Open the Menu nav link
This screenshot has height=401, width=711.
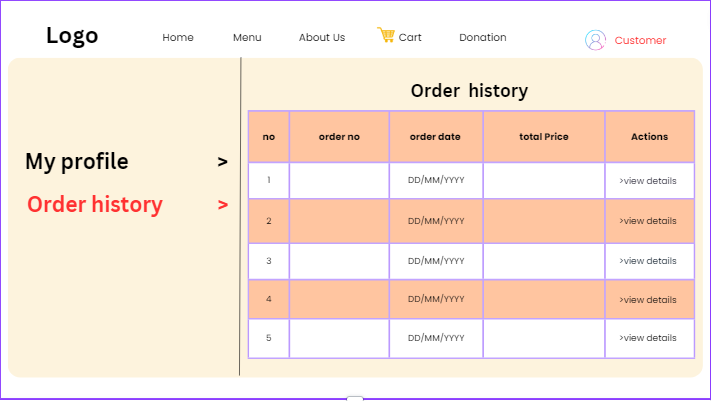247,37
